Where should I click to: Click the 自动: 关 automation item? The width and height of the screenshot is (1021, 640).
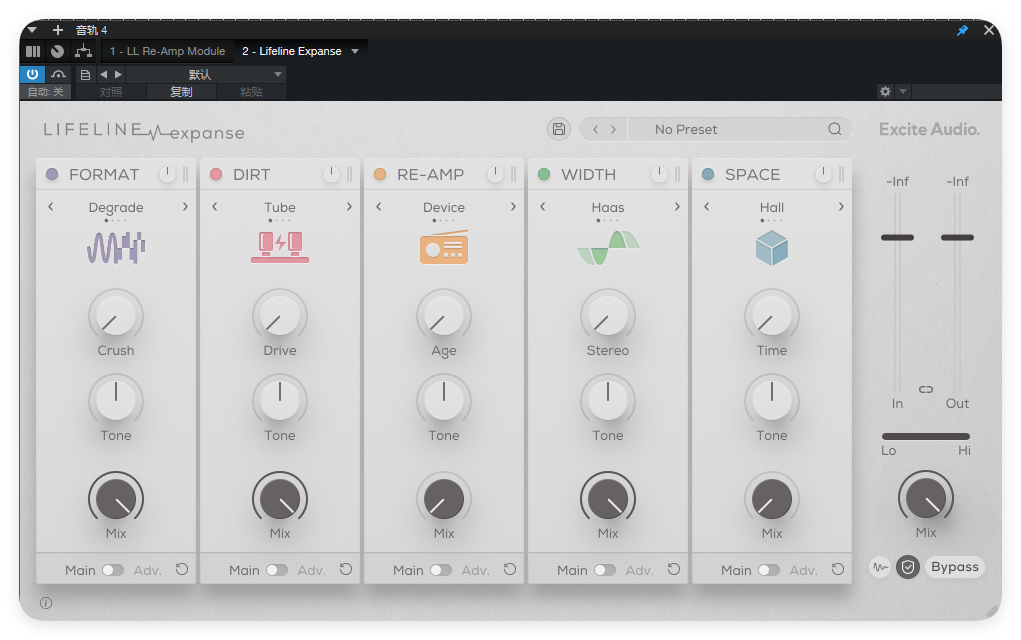pyautogui.click(x=46, y=92)
